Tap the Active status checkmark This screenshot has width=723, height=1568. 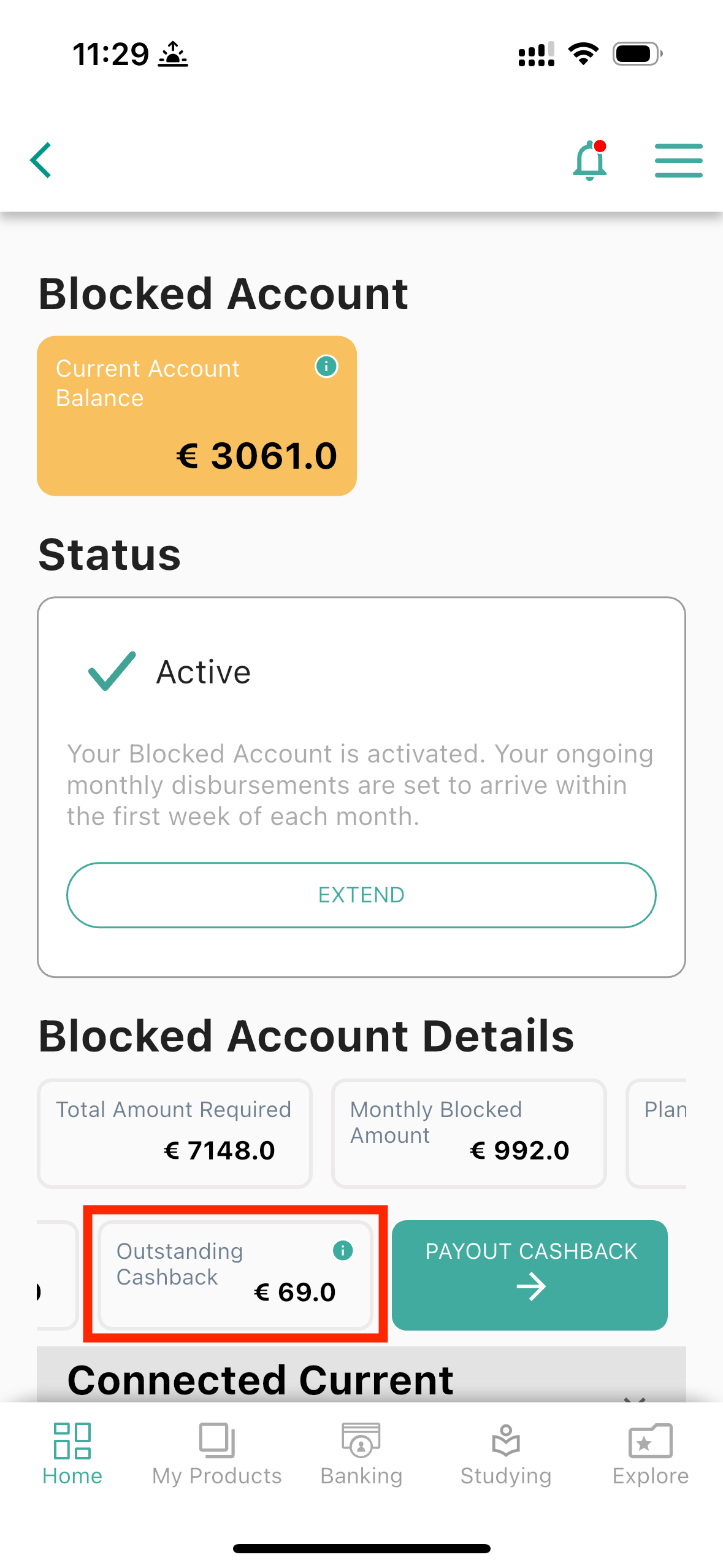tap(112, 671)
